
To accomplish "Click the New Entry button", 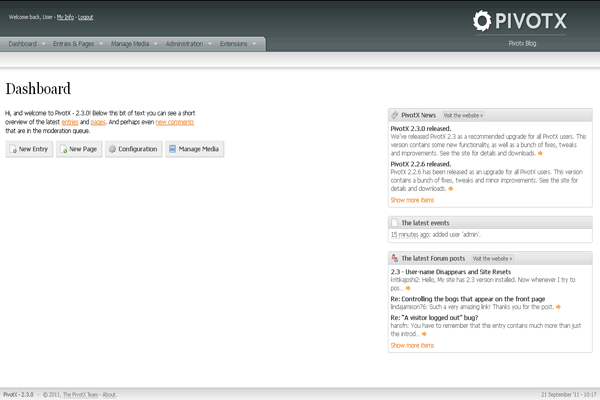I will click(29, 149).
